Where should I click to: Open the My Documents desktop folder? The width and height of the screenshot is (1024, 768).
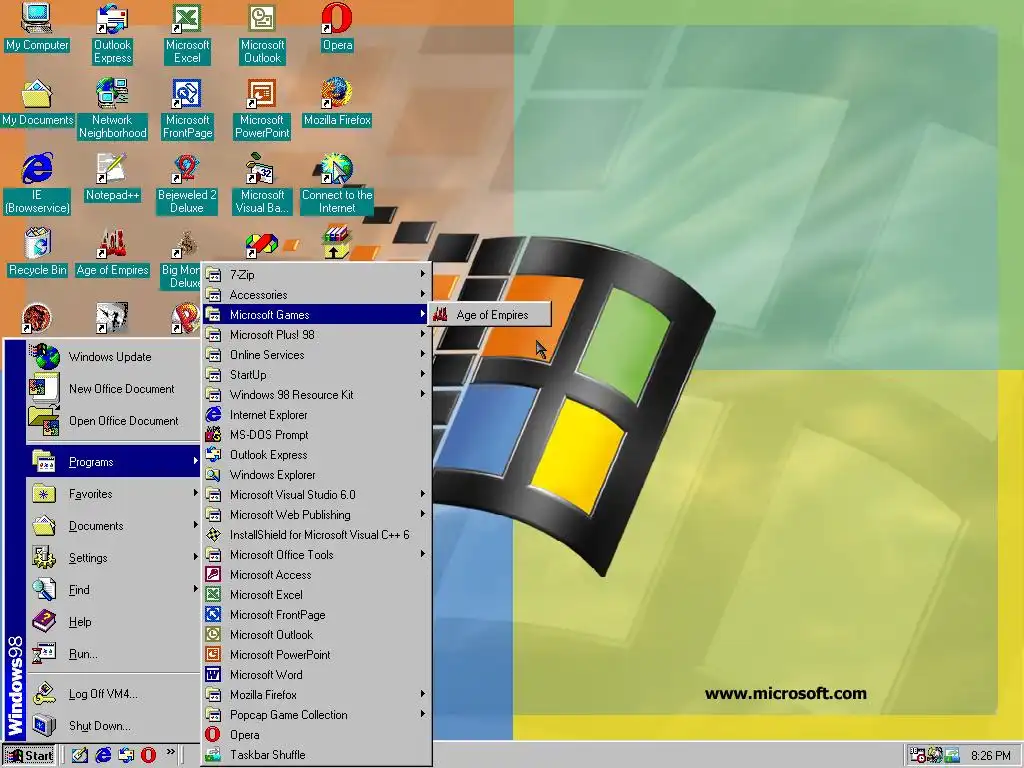coord(37,103)
